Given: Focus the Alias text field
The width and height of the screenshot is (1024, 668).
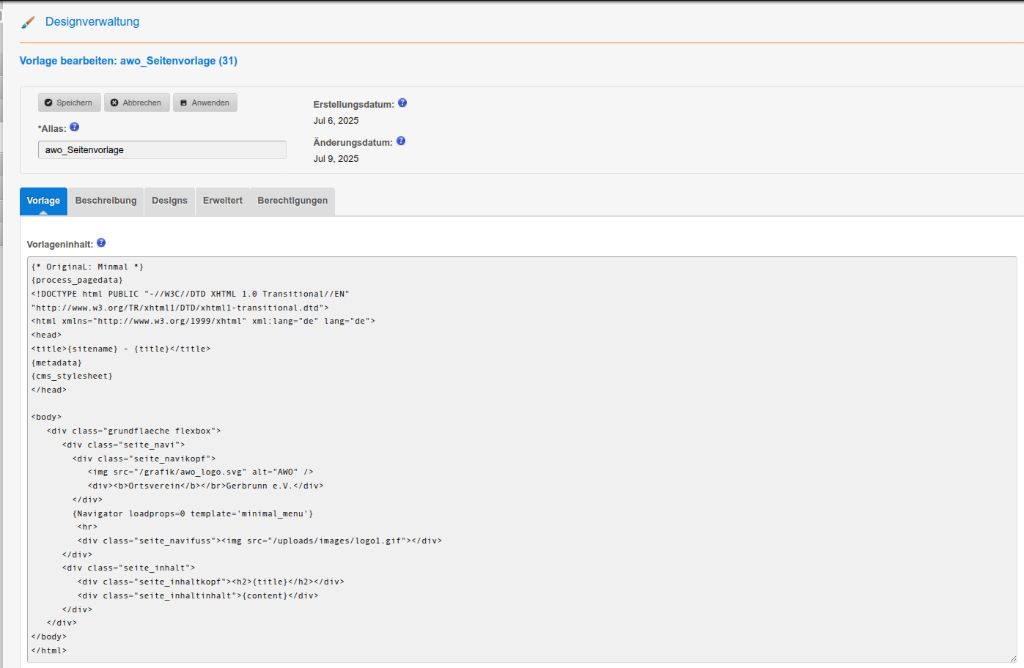Looking at the screenshot, I should pos(162,150).
